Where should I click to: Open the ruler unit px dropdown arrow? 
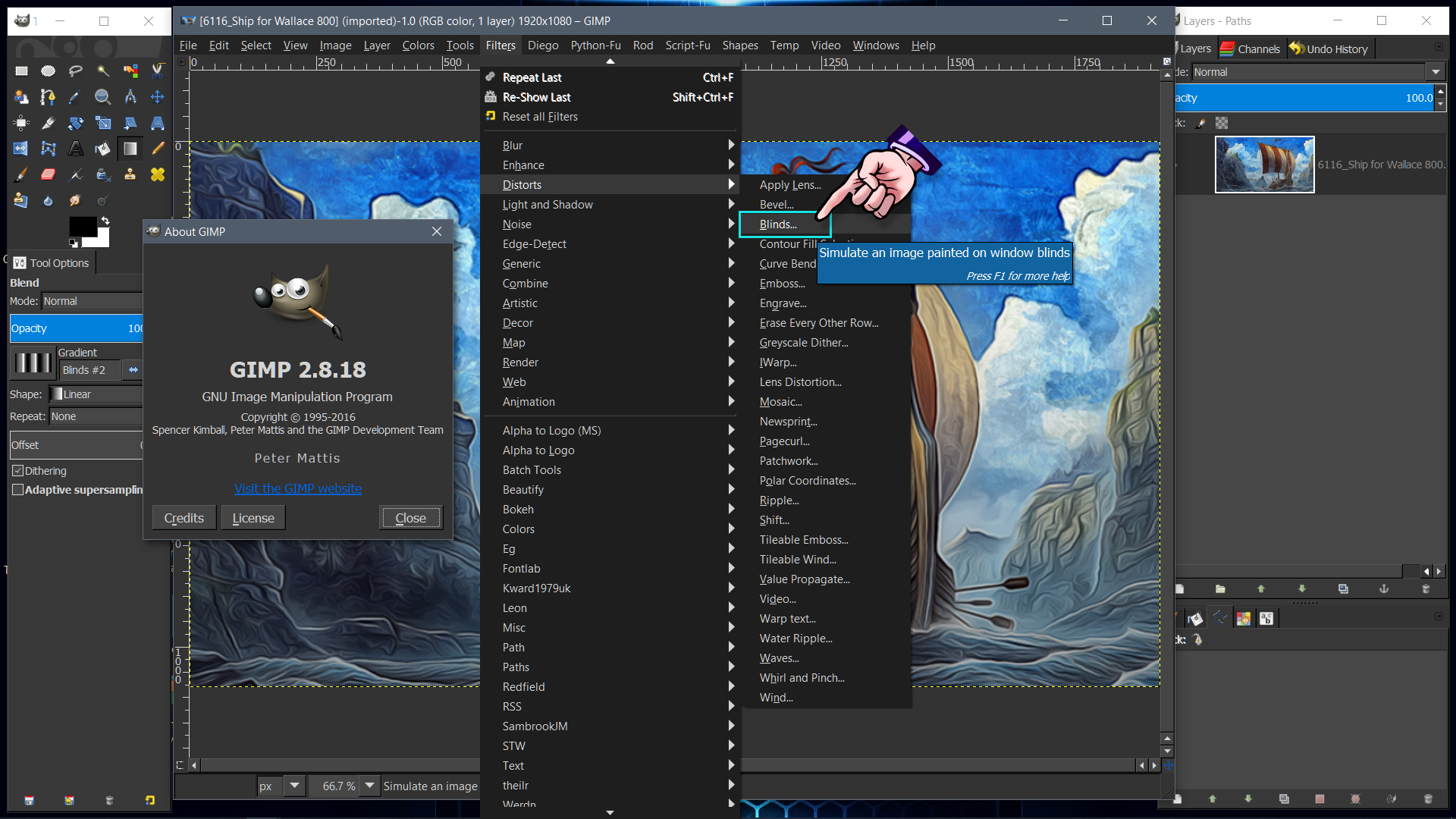click(294, 786)
